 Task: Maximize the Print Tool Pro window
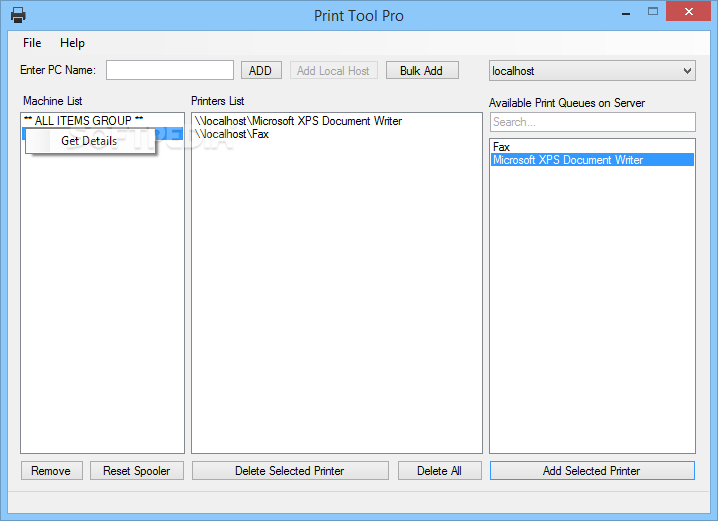pos(653,12)
